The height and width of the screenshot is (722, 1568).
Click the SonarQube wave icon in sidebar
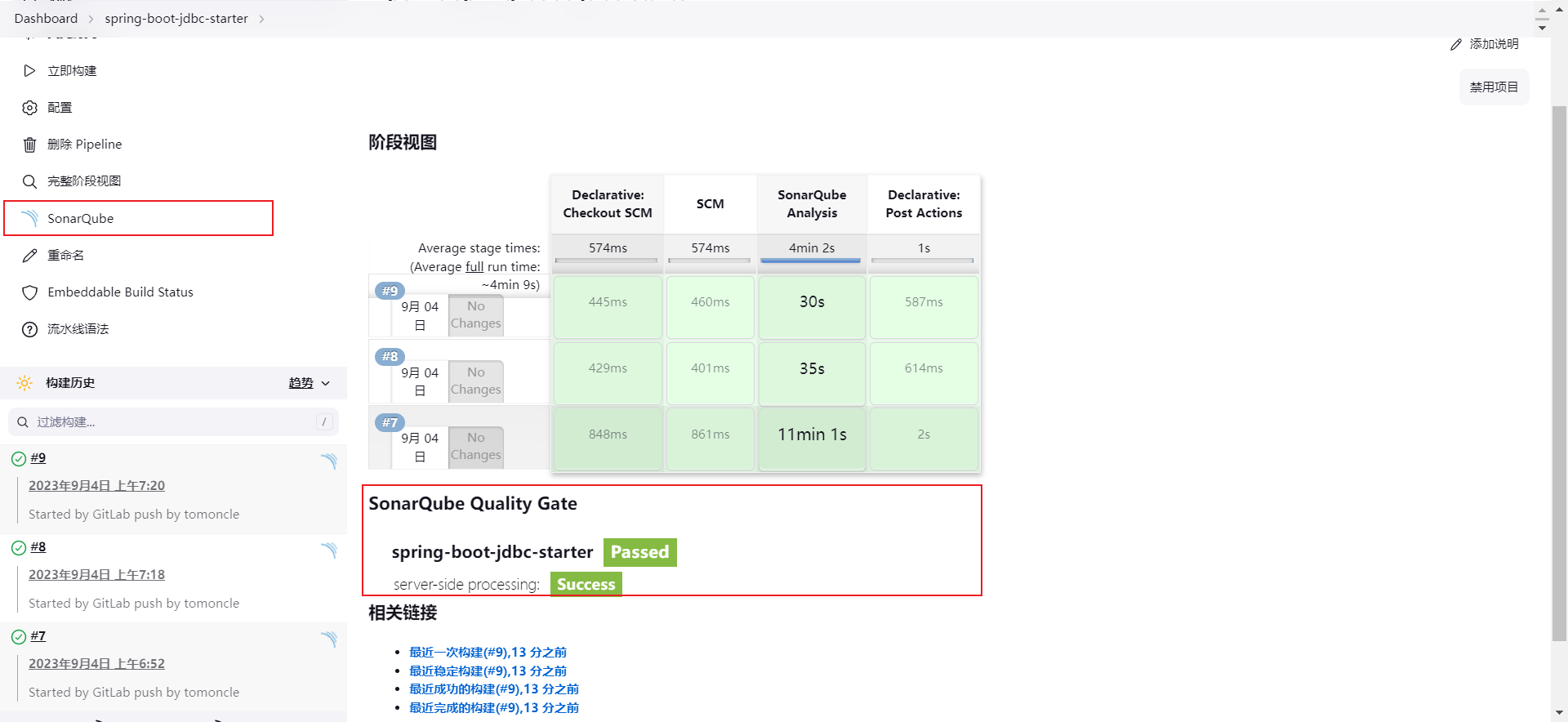point(29,218)
